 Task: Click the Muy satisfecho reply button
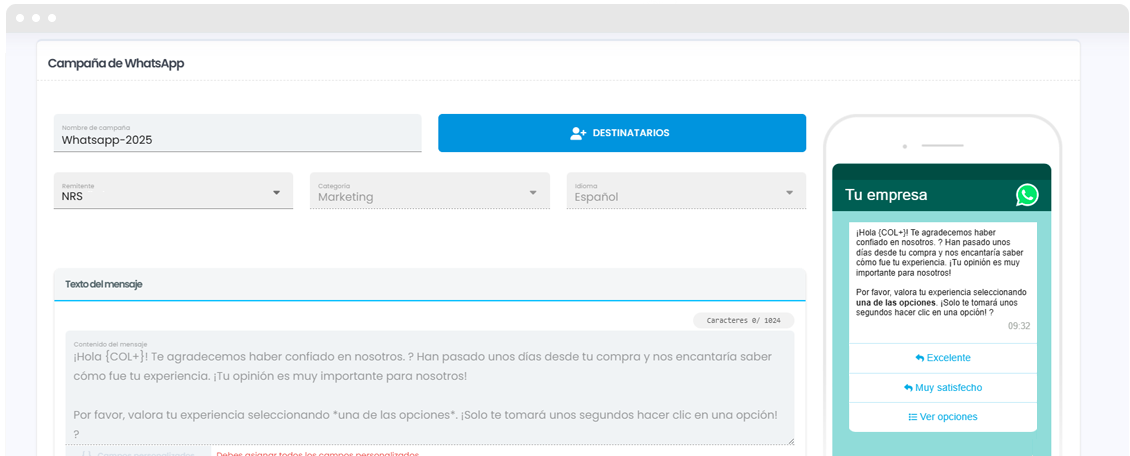tap(943, 388)
